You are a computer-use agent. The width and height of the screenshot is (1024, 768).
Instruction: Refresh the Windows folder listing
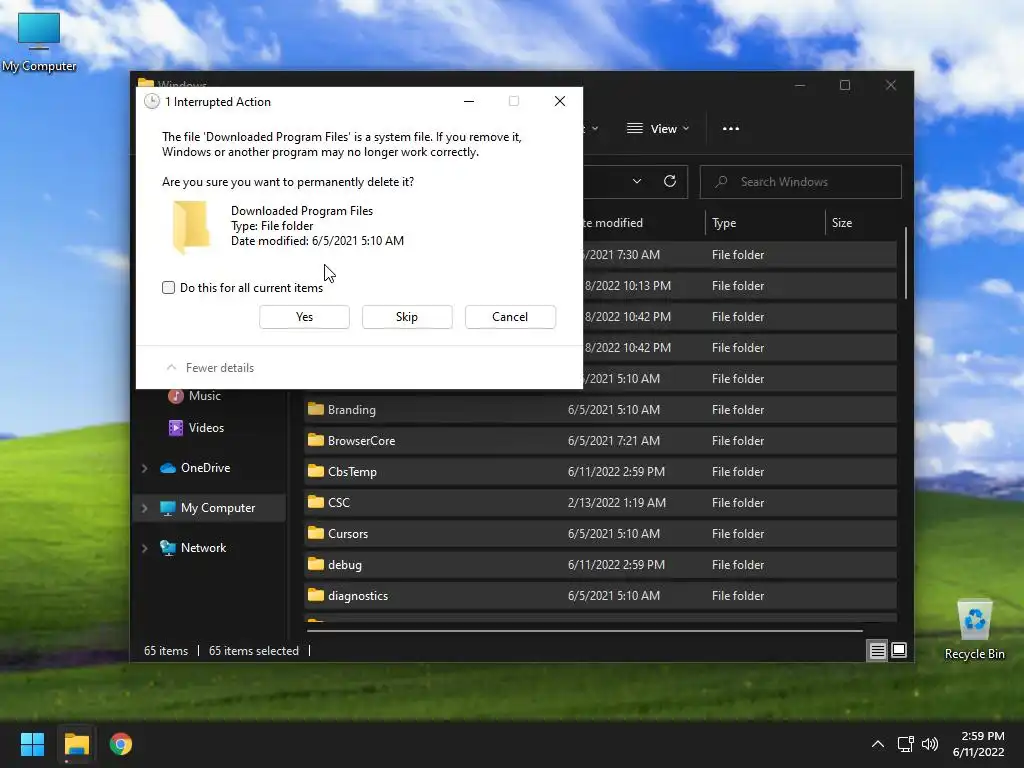click(670, 182)
